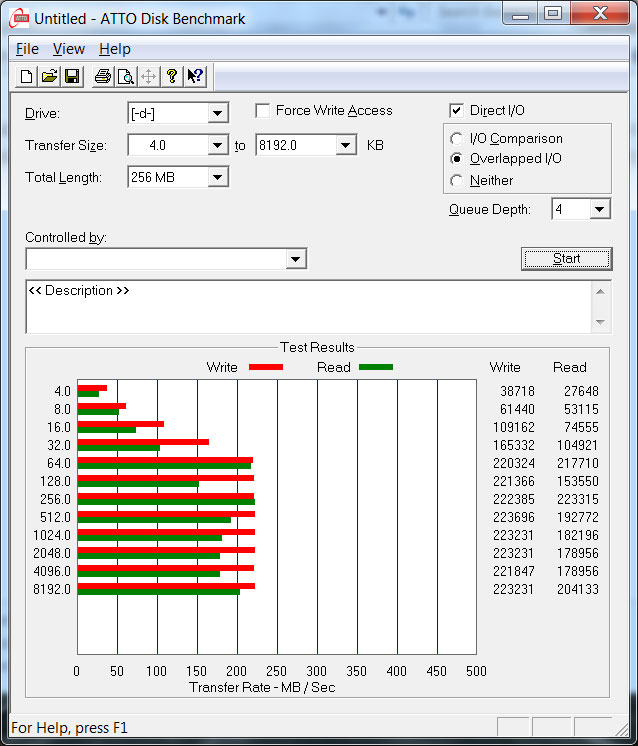
Task: Click the ATTO app icon in title bar
Action: click(20, 19)
